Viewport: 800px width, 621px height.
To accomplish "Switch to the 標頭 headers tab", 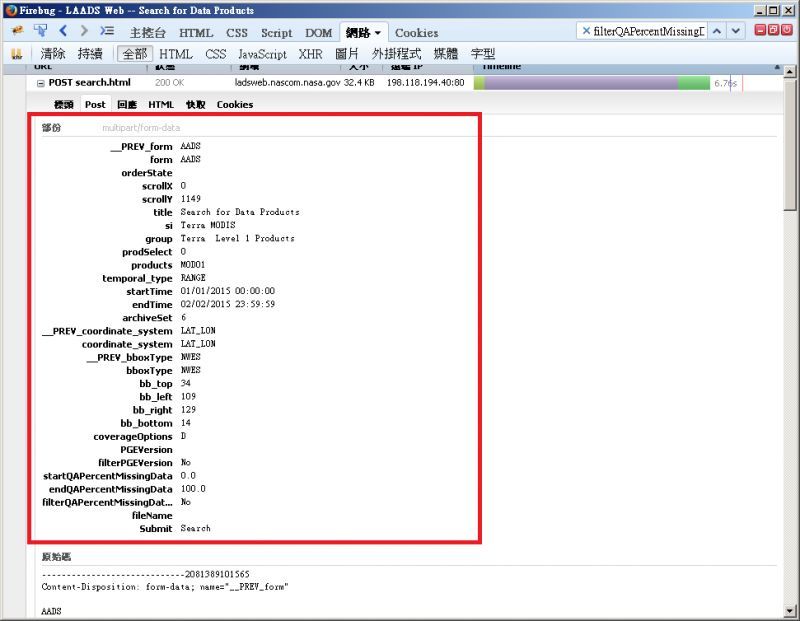I will coord(64,104).
